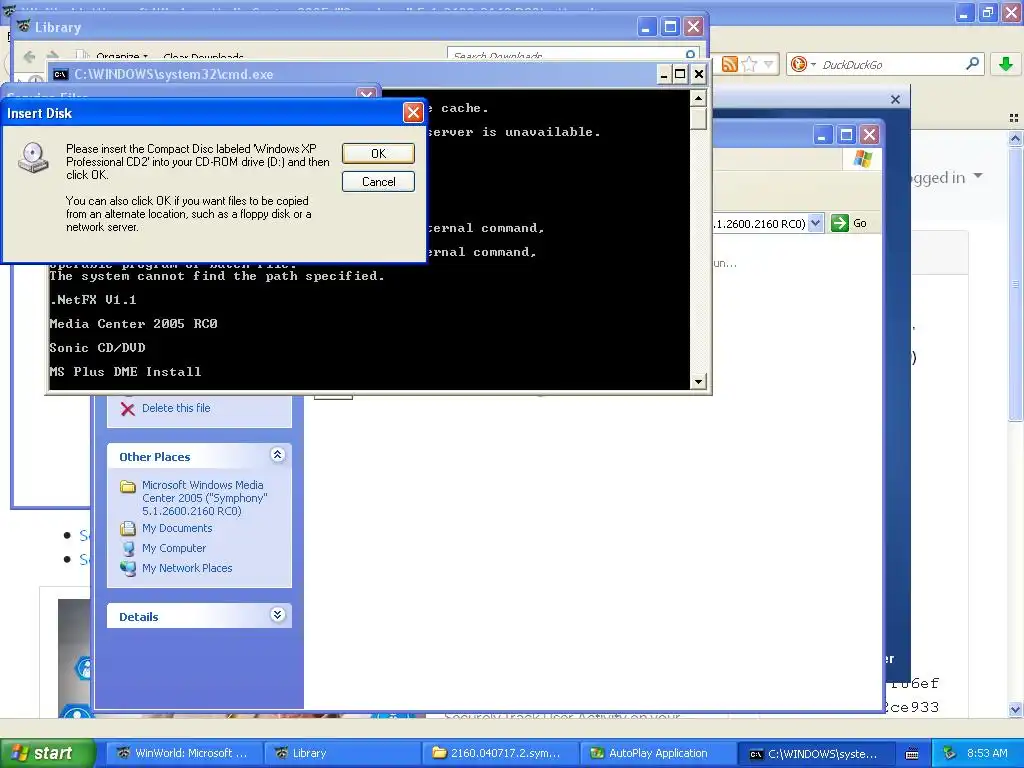Click Delete this file link

(x=176, y=408)
